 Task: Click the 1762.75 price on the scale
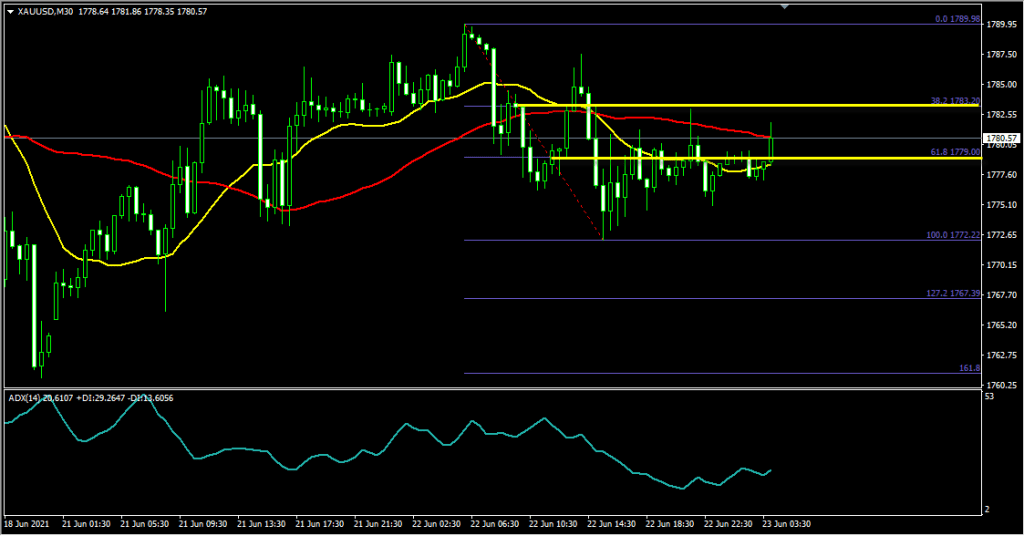tap(1002, 355)
